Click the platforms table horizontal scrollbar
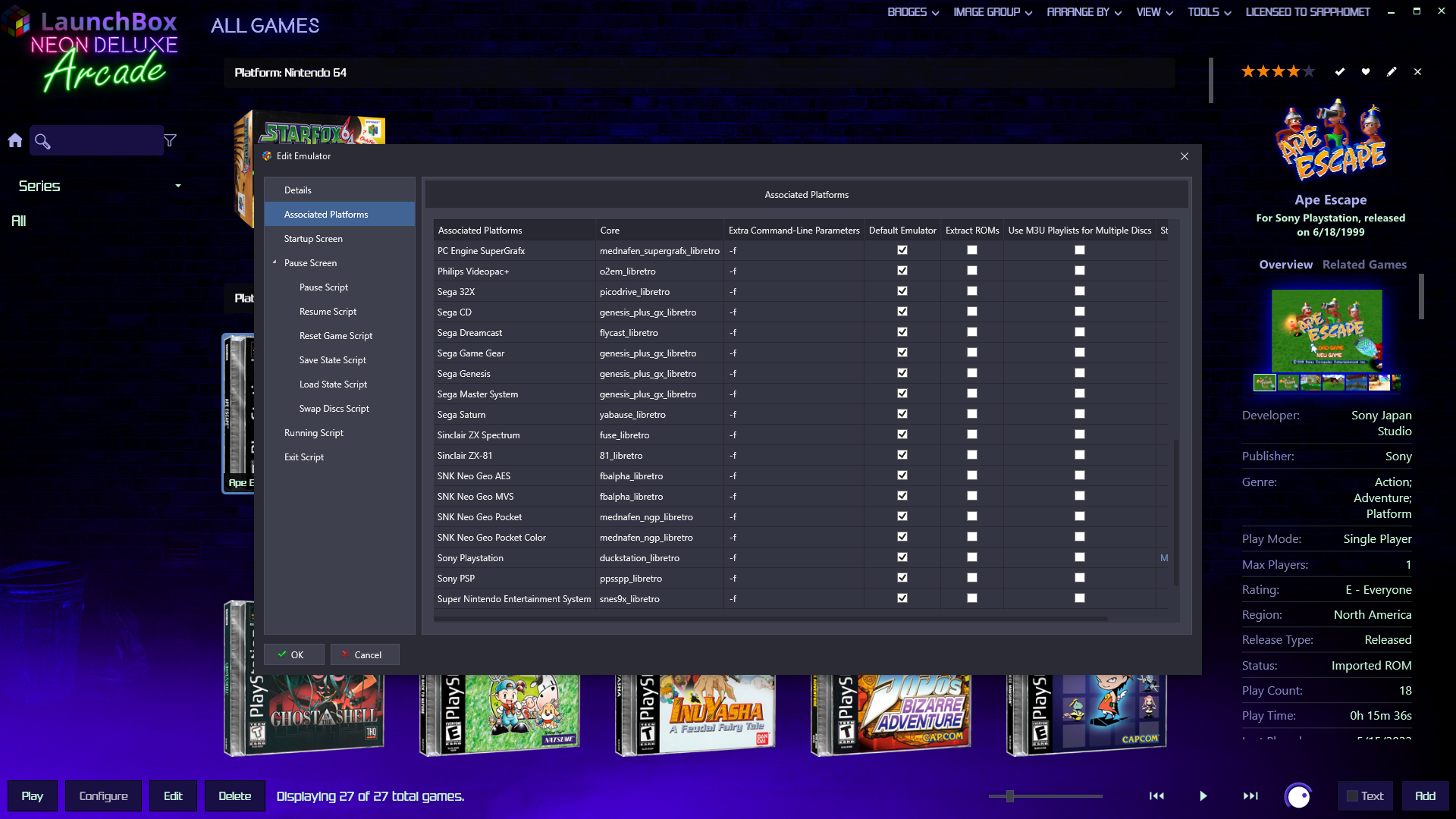Screen dimensions: 1456x819 (x=771, y=619)
